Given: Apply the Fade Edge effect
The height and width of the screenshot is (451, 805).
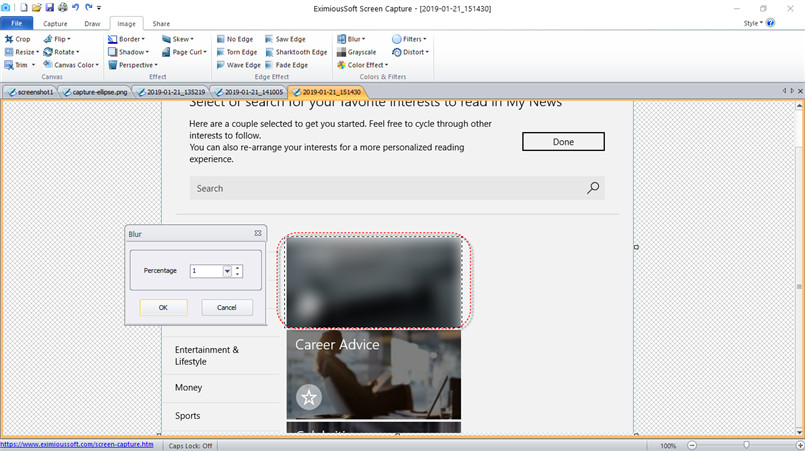Looking at the screenshot, I should click(286, 65).
